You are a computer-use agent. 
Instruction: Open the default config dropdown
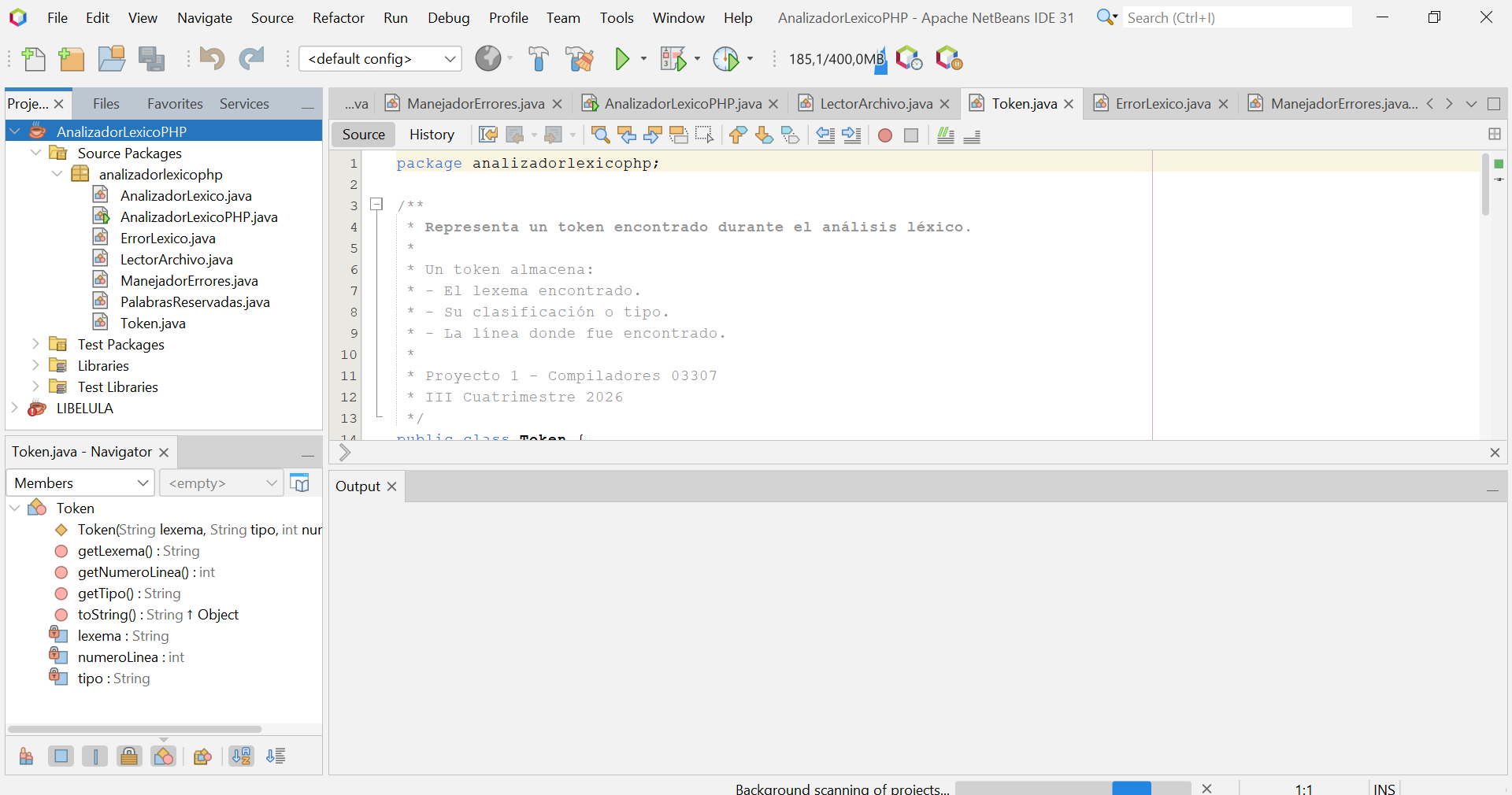point(380,59)
